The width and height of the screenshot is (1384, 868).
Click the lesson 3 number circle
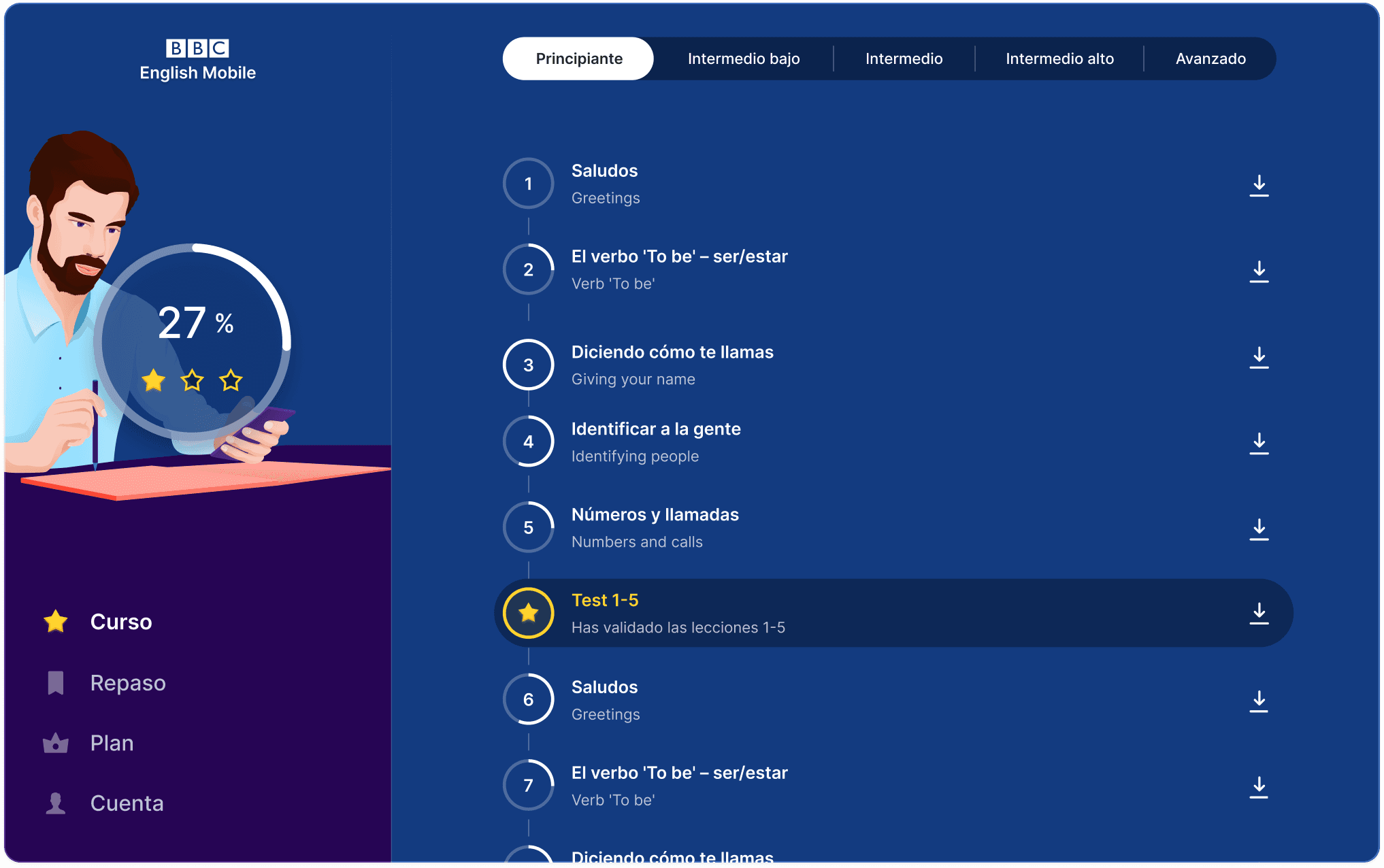click(529, 365)
